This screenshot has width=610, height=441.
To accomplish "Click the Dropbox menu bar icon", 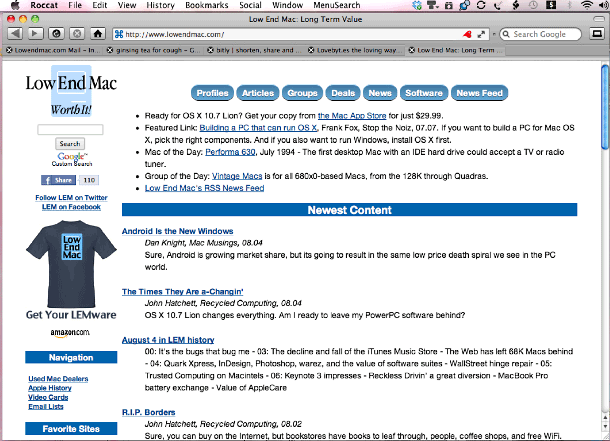I will click(417, 5).
